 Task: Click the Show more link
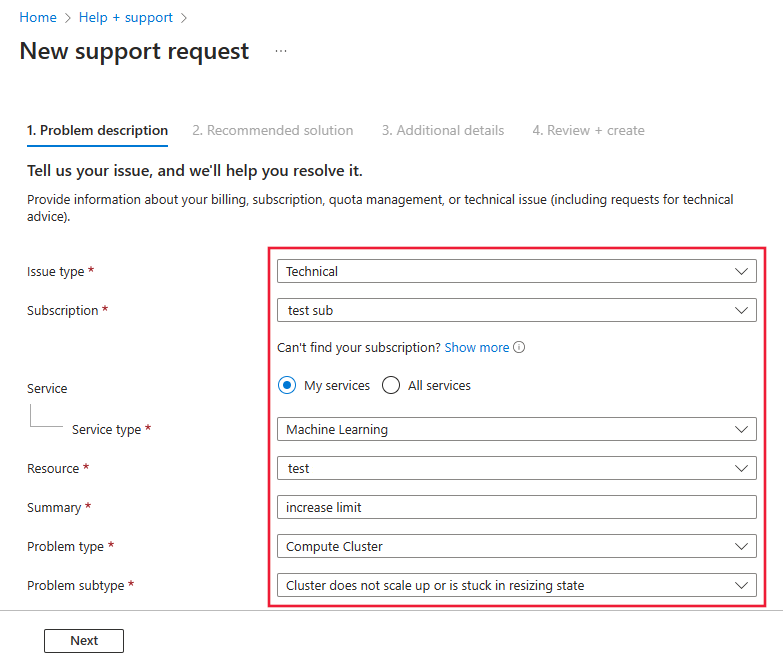tap(477, 348)
